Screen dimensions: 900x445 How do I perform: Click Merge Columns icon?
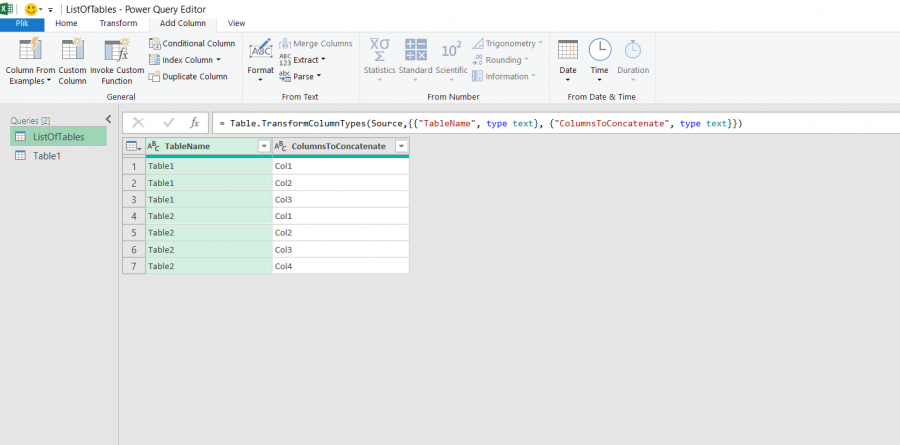click(x=285, y=44)
